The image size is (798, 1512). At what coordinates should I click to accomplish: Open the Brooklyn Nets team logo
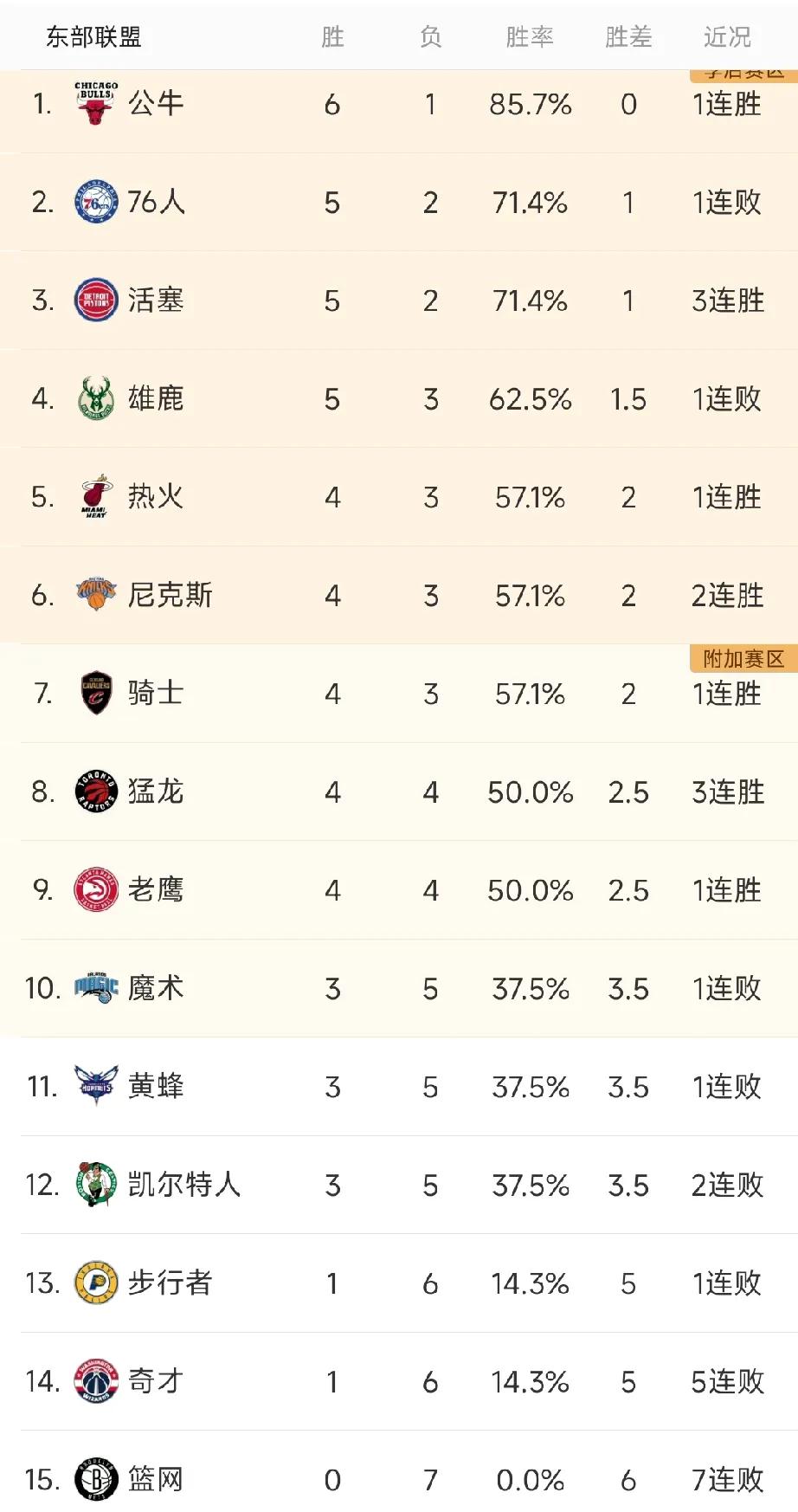pyautogui.click(x=95, y=1480)
